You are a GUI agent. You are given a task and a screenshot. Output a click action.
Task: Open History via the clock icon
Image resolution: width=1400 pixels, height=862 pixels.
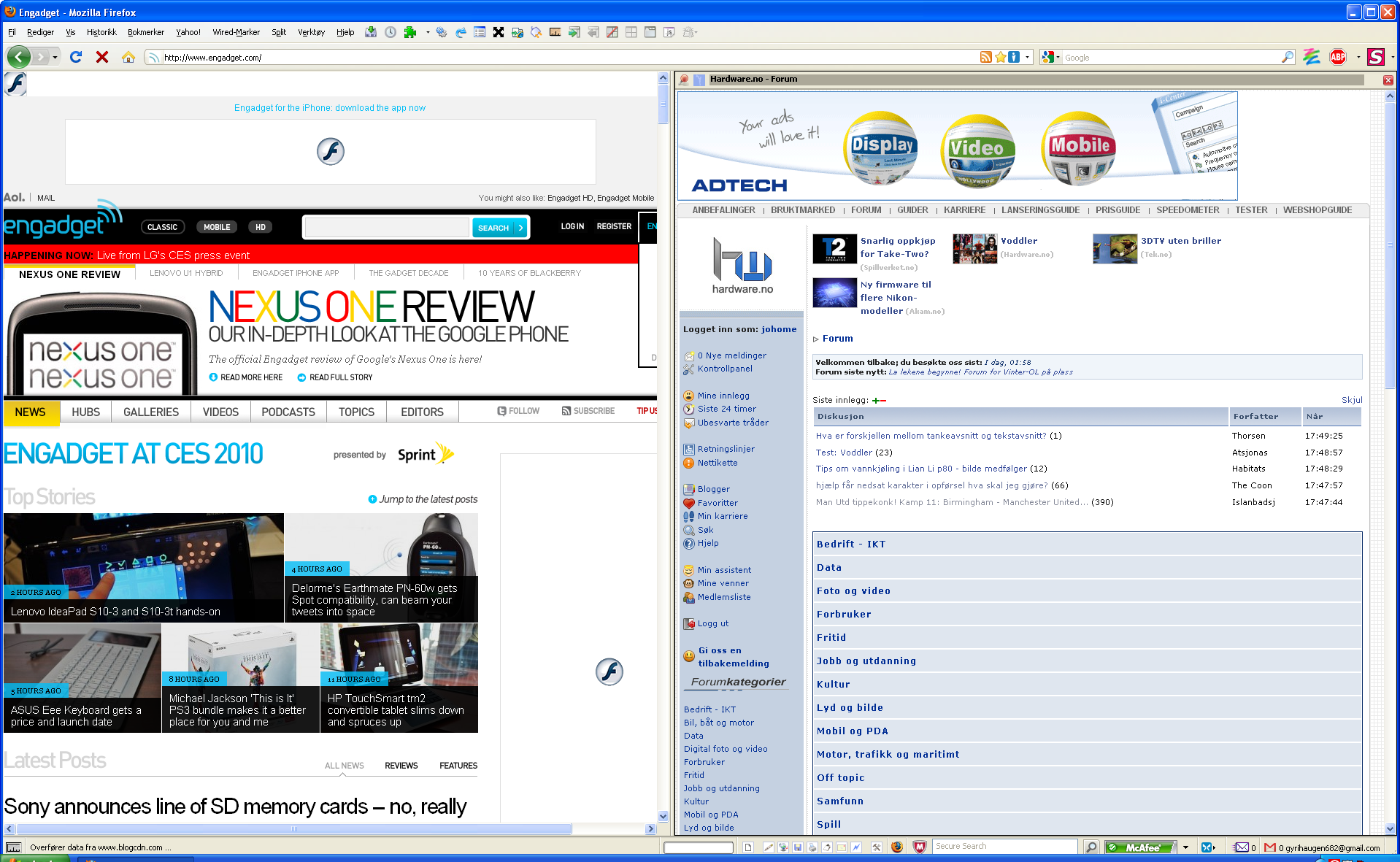pyautogui.click(x=391, y=32)
